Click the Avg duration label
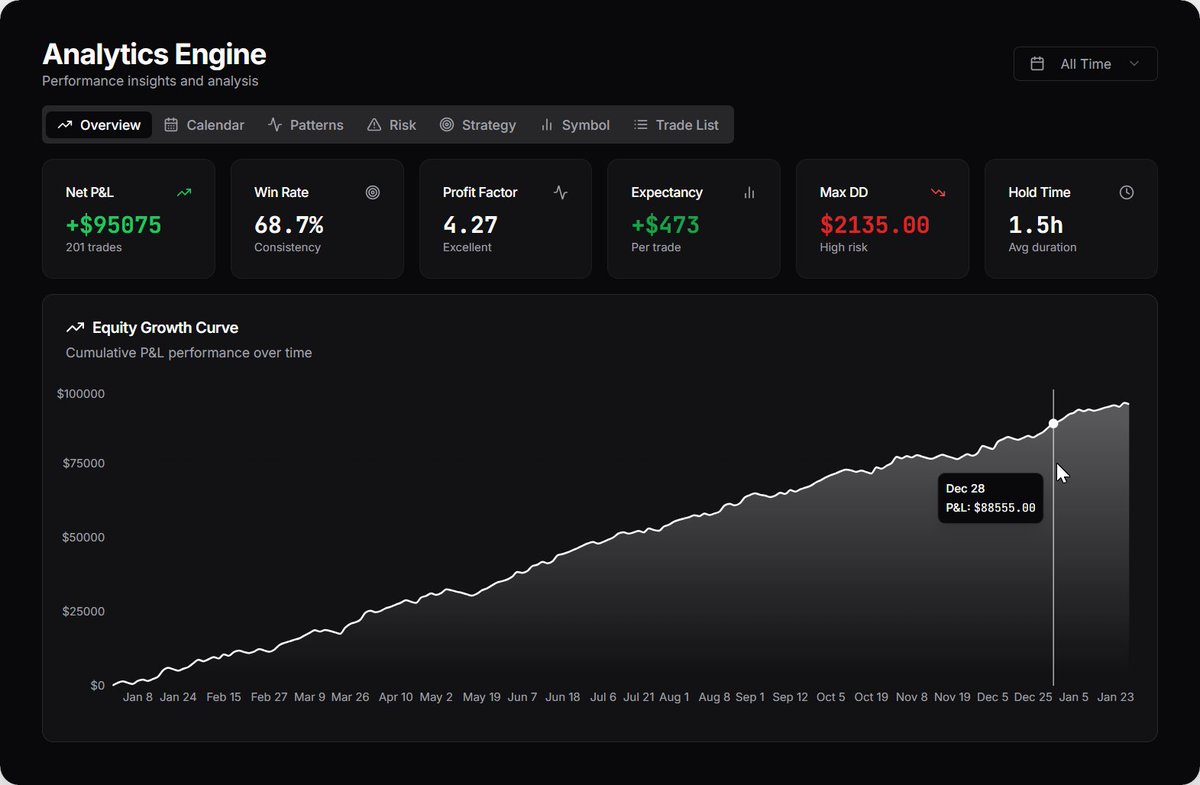Screen dimensions: 1200x785 [1042, 247]
